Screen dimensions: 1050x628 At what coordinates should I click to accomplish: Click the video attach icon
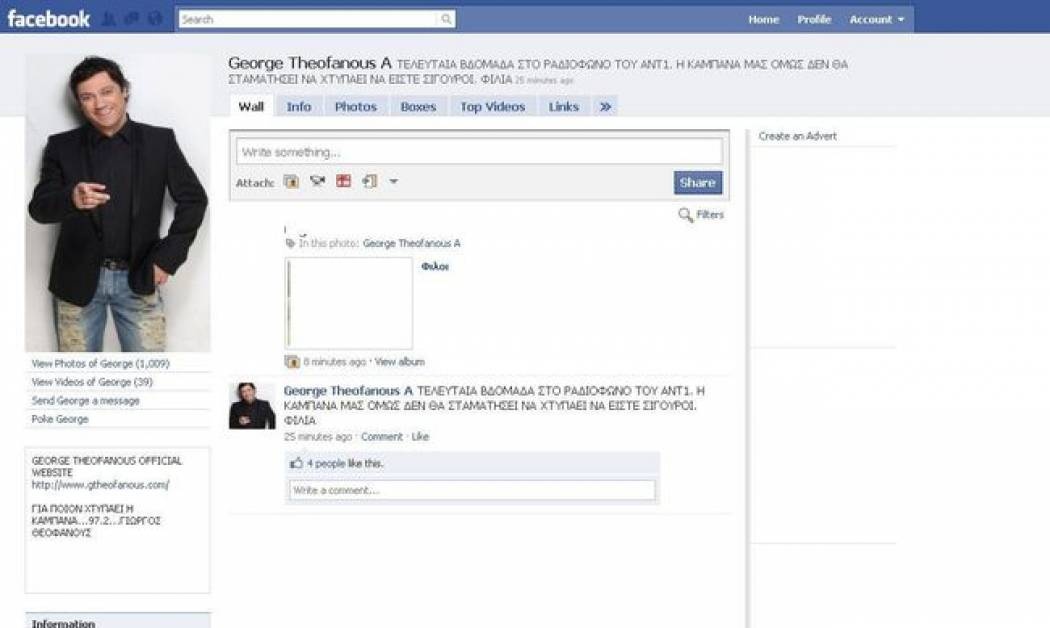pos(317,182)
